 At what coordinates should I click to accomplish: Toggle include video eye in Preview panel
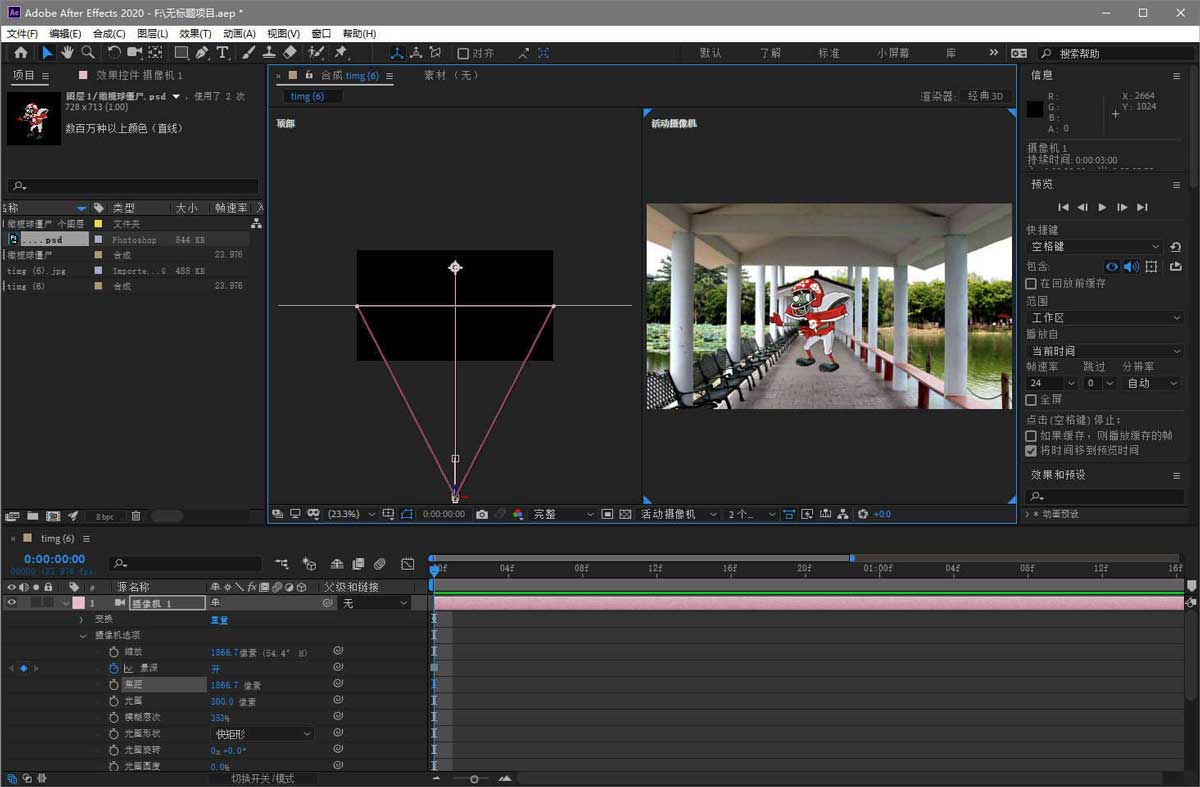pyautogui.click(x=1111, y=266)
